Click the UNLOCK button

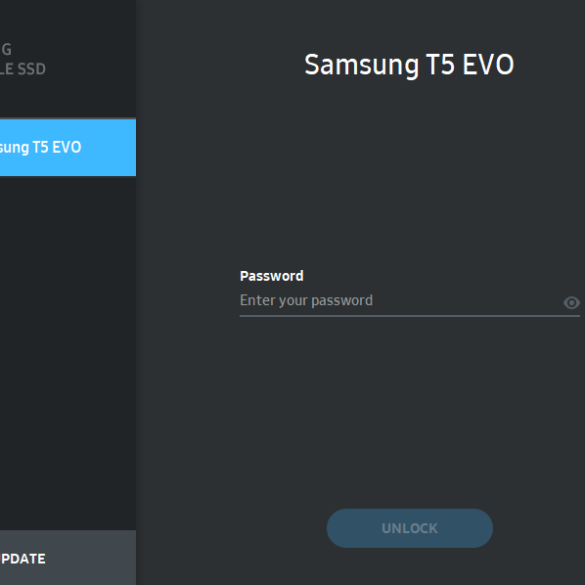(410, 528)
